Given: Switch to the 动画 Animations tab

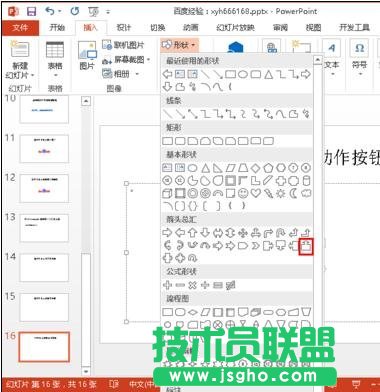Looking at the screenshot, I should (190, 28).
